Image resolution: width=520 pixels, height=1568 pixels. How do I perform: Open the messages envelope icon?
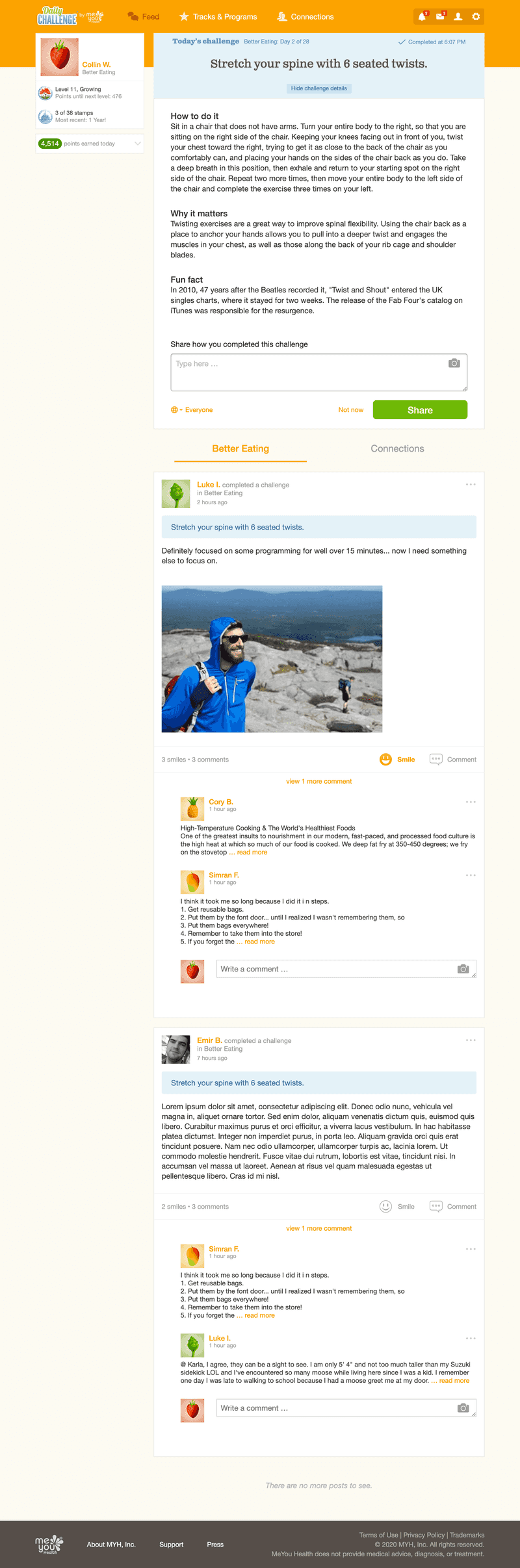440,16
